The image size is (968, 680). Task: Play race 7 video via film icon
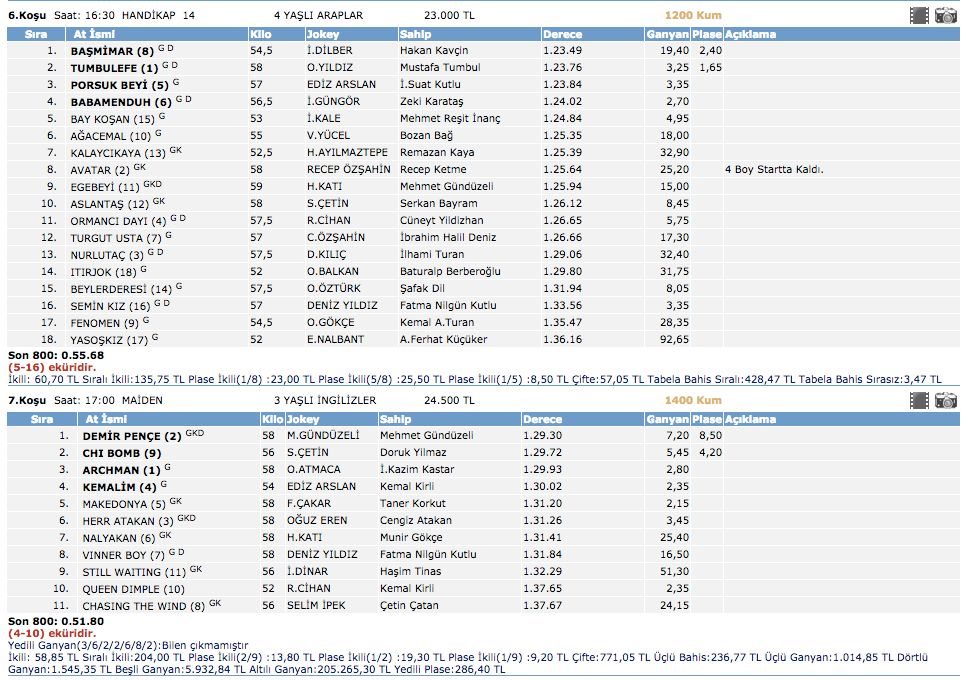coord(919,401)
